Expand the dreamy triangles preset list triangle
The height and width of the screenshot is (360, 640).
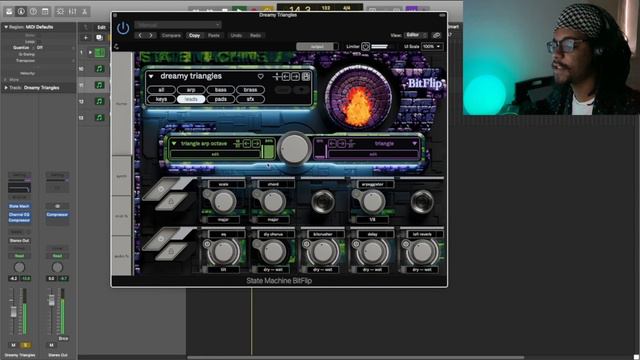pyautogui.click(x=151, y=76)
